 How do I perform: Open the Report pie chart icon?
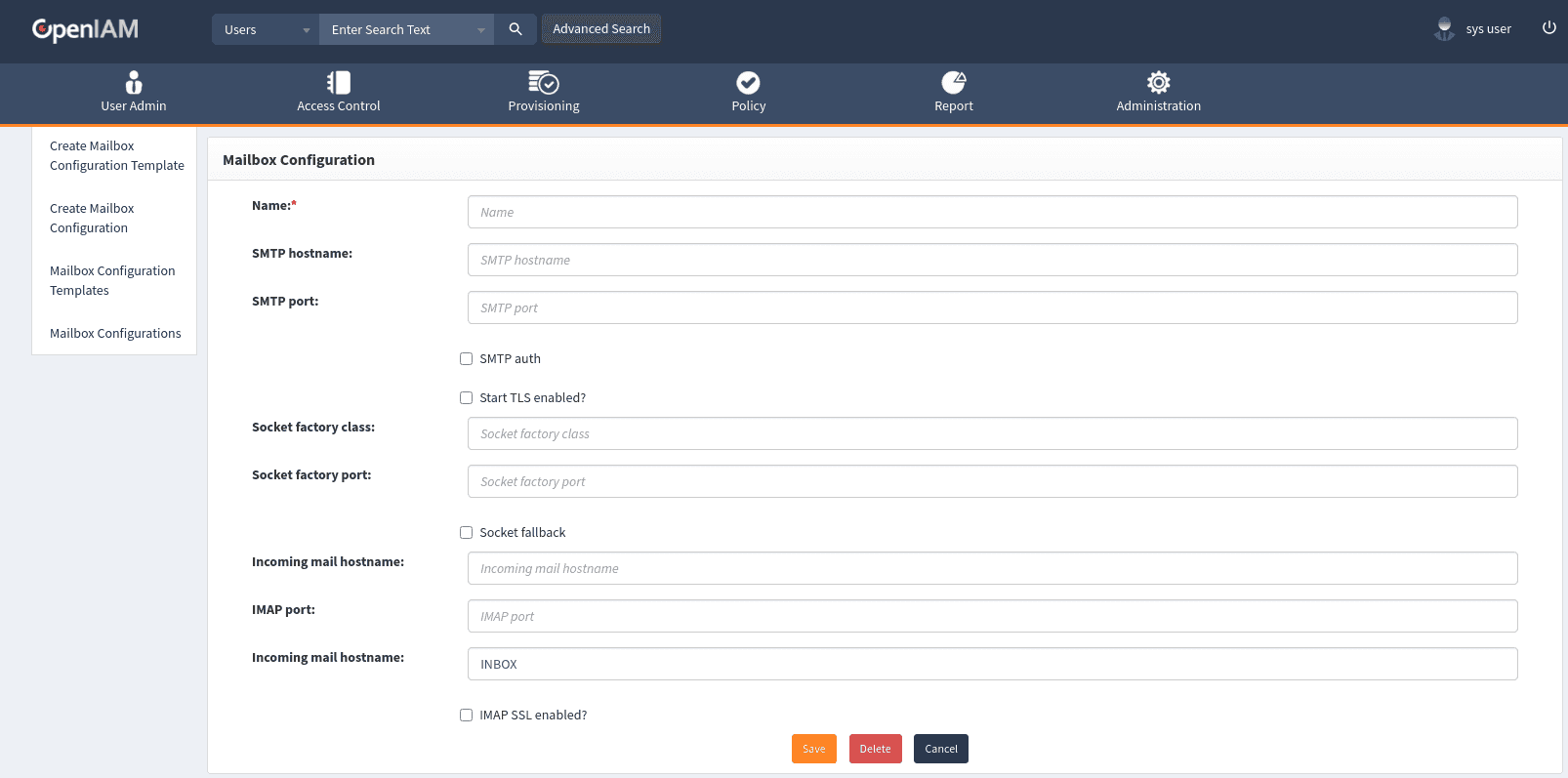coord(954,83)
